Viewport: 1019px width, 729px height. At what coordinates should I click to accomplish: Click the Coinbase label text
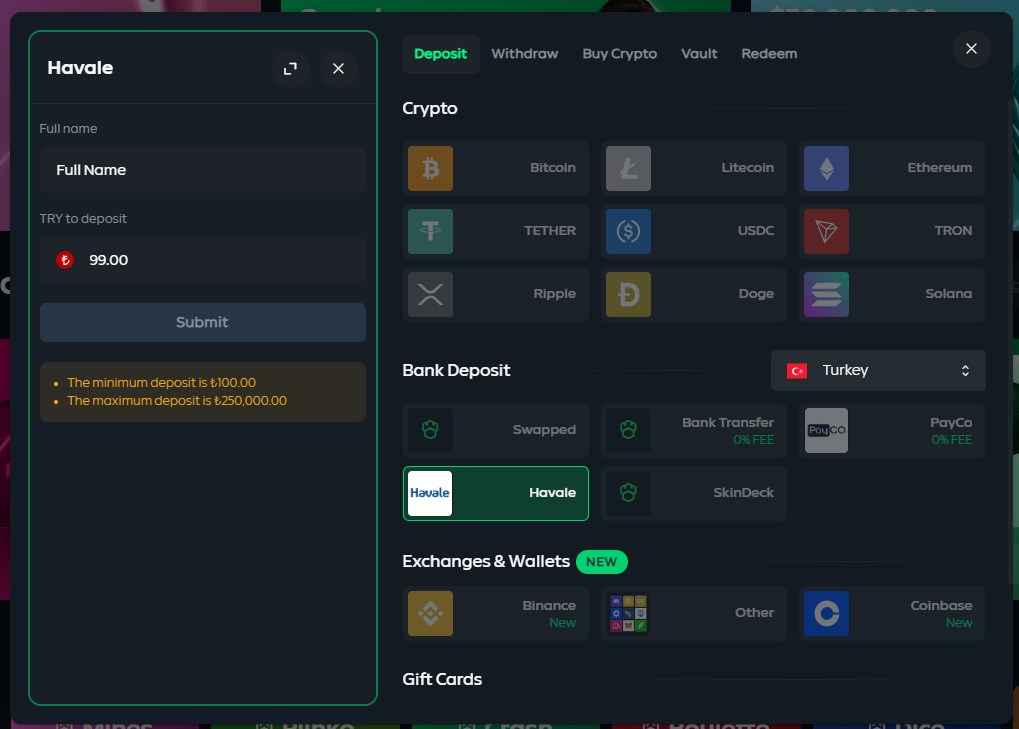(941, 606)
